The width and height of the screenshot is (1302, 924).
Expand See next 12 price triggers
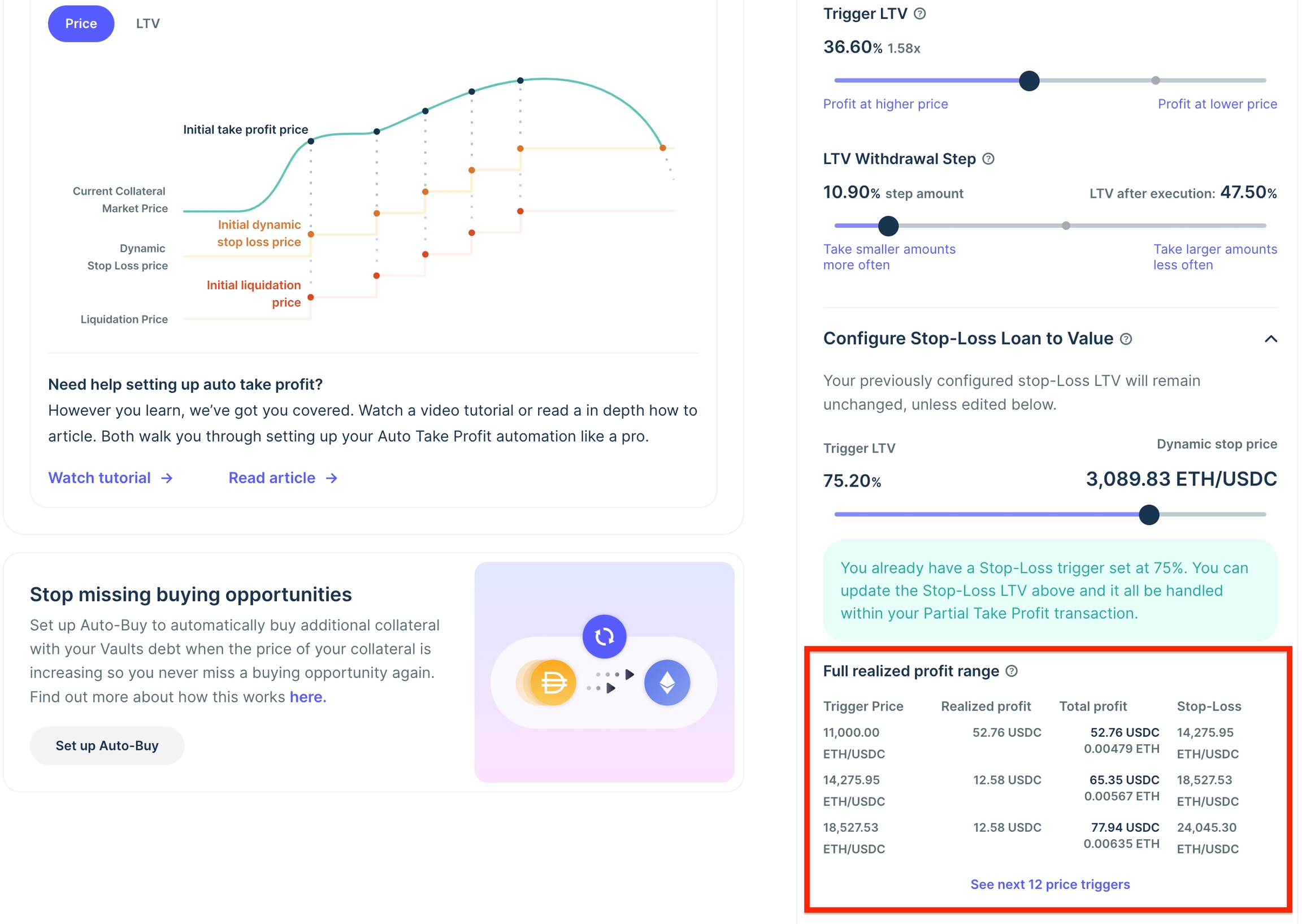(1049, 884)
